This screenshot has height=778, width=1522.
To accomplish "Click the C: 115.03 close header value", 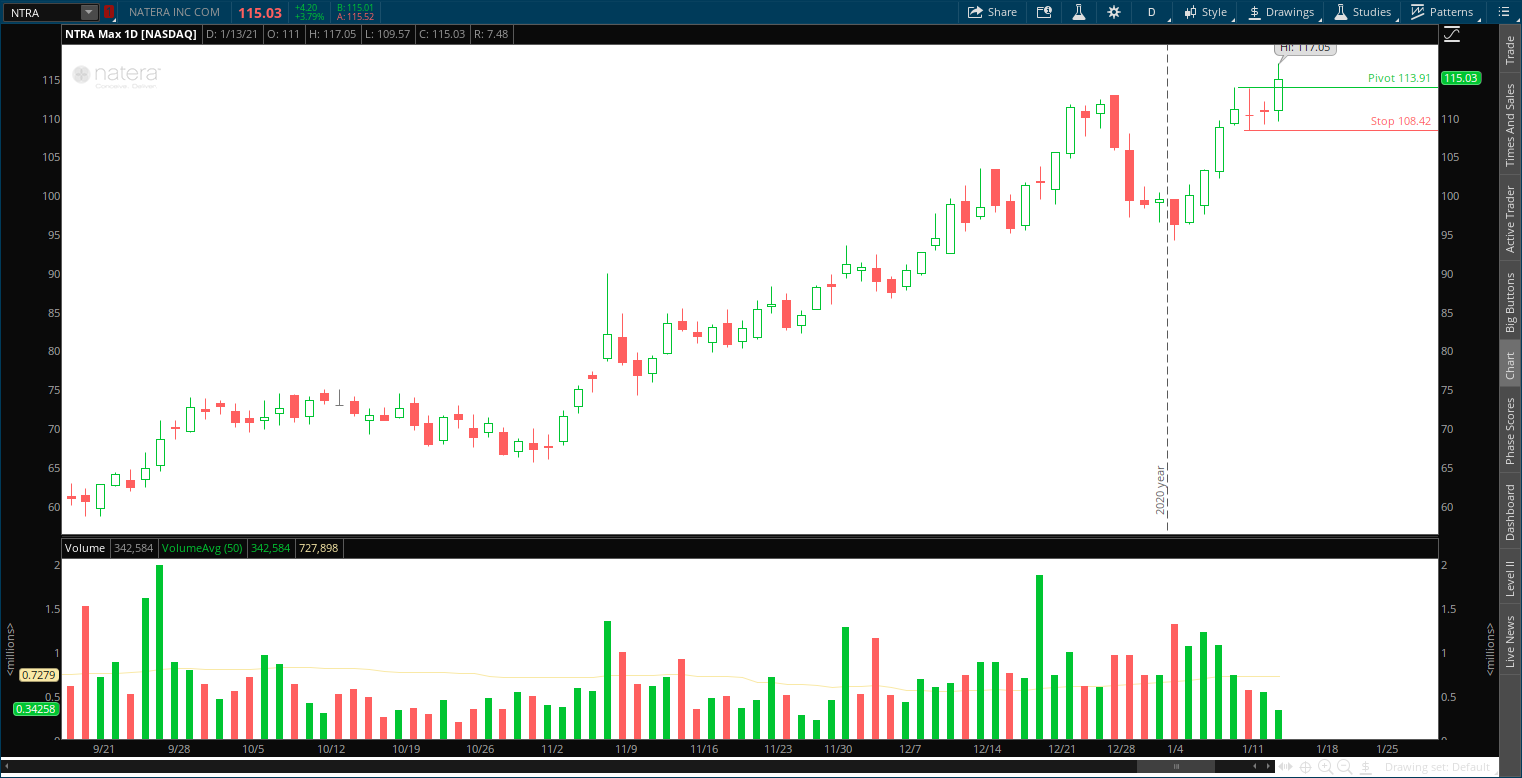I will tap(441, 34).
